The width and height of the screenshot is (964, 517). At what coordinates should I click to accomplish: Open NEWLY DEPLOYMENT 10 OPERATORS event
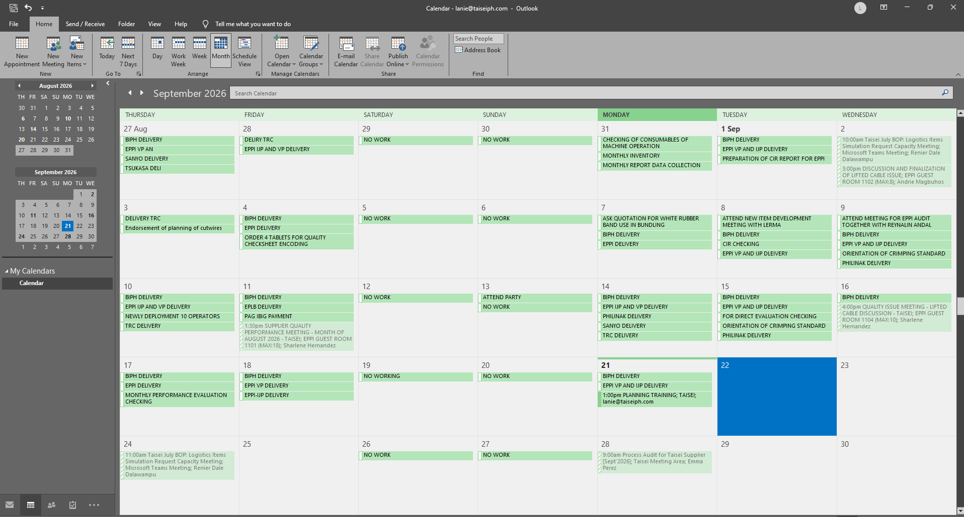coord(178,317)
